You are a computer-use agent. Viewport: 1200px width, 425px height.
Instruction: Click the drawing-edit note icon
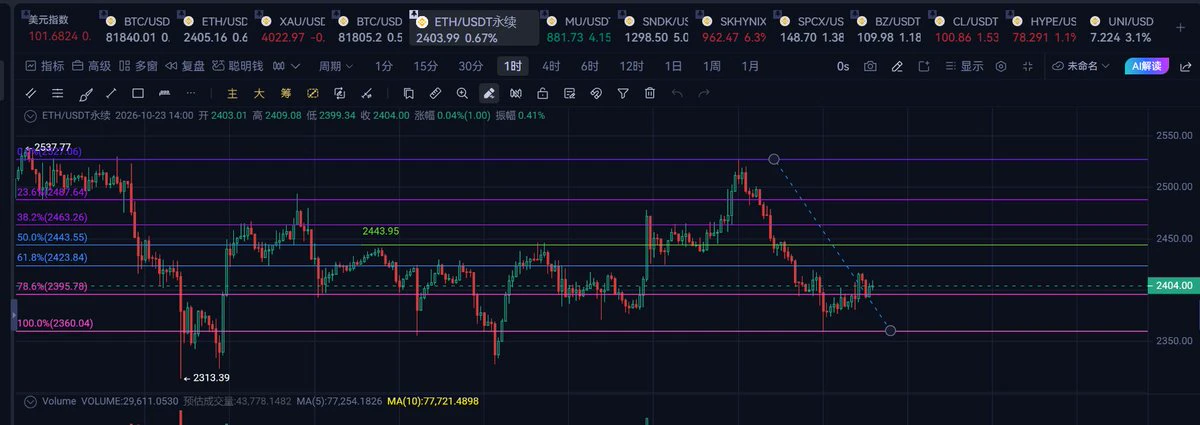click(x=570, y=93)
